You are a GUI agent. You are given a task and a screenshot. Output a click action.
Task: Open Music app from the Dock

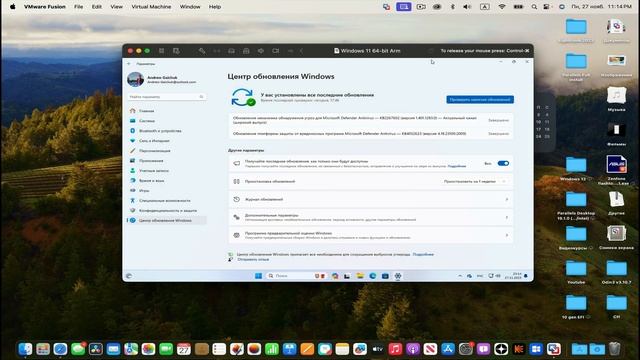(395, 349)
